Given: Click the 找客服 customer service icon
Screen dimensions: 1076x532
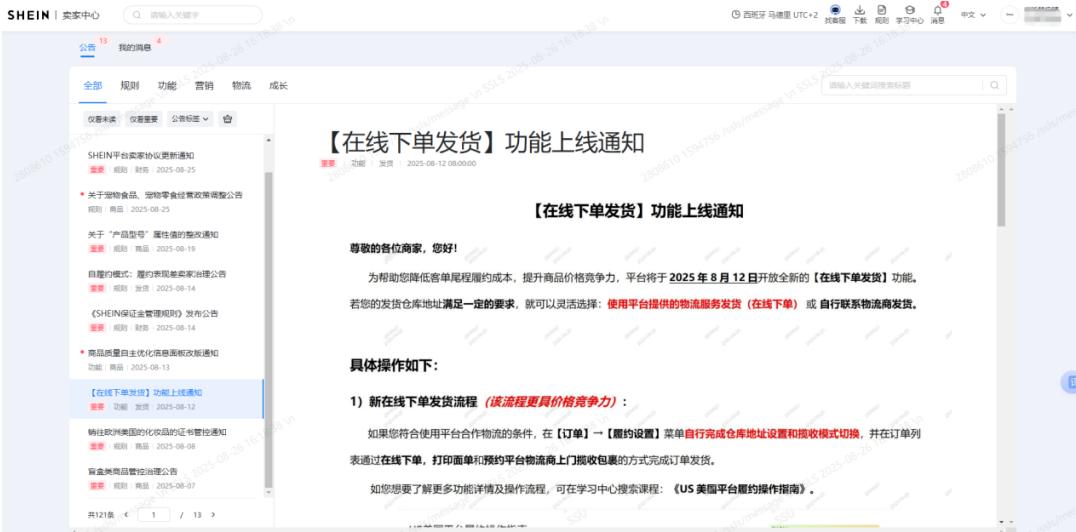Looking at the screenshot, I should point(835,11).
